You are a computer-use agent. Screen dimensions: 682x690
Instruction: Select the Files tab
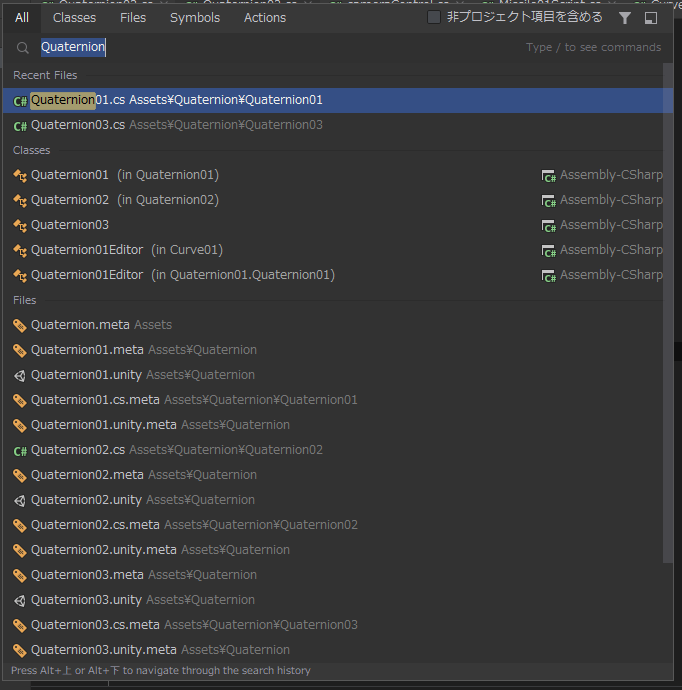coord(133,18)
